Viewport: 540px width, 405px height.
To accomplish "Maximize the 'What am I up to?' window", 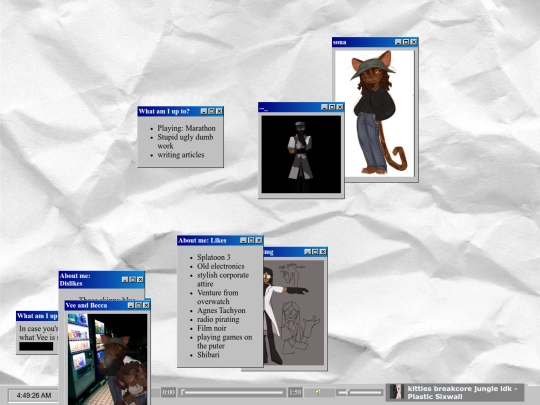I will pyautogui.click(x=211, y=111).
